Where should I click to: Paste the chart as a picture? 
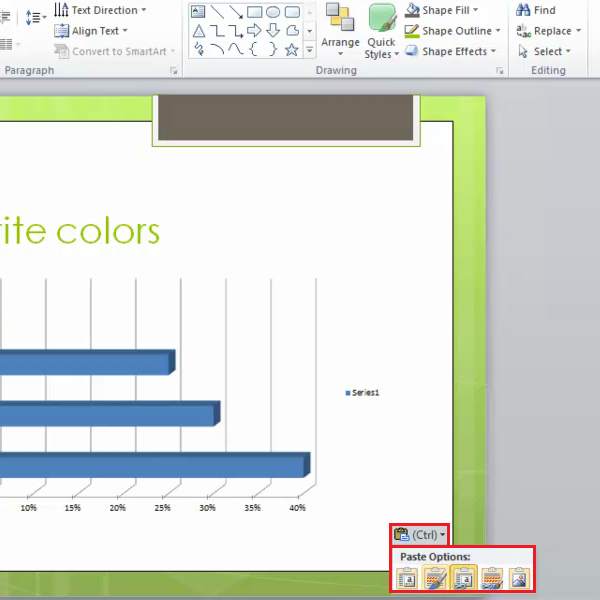(x=520, y=578)
